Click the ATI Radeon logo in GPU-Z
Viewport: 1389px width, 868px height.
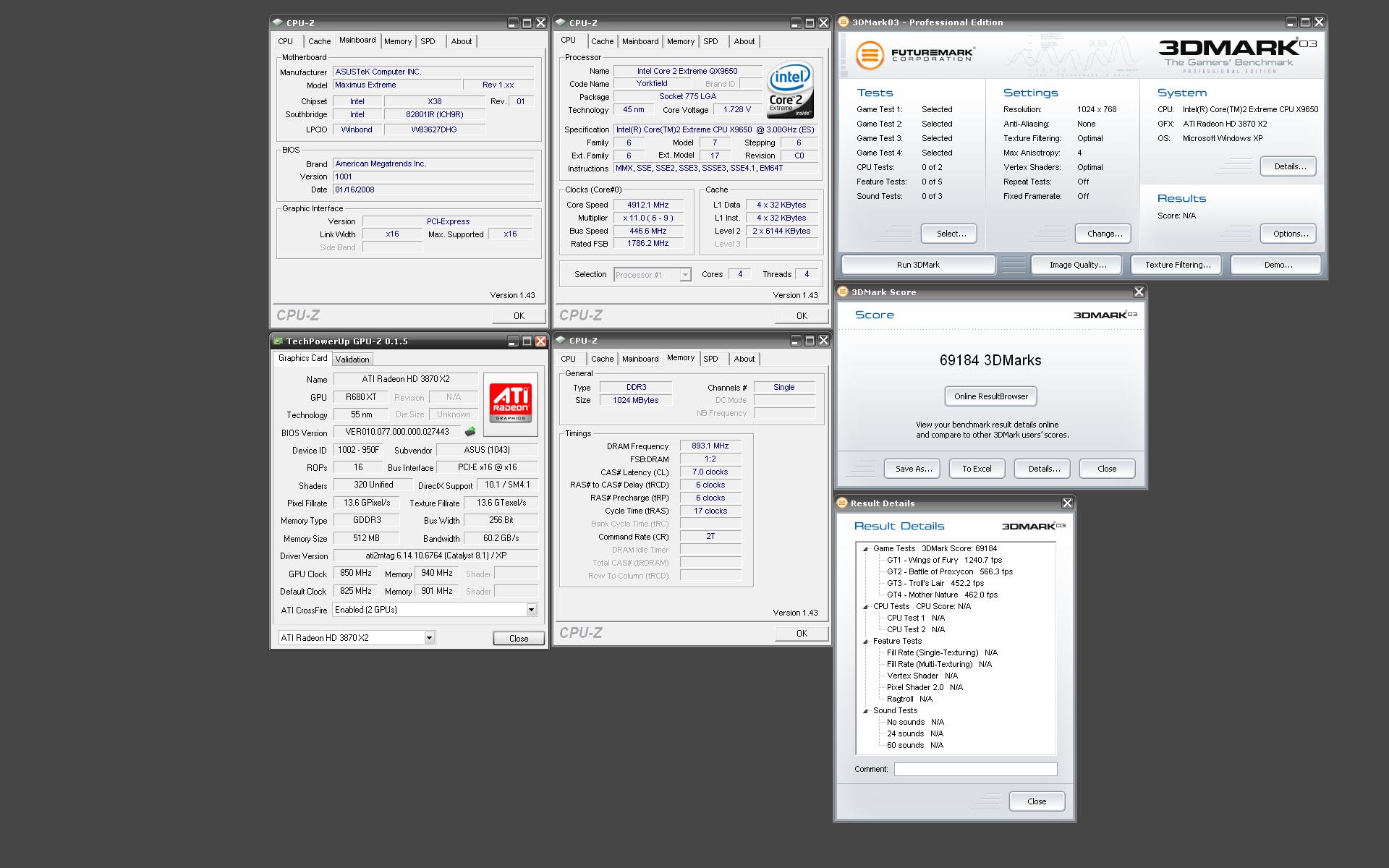point(511,404)
